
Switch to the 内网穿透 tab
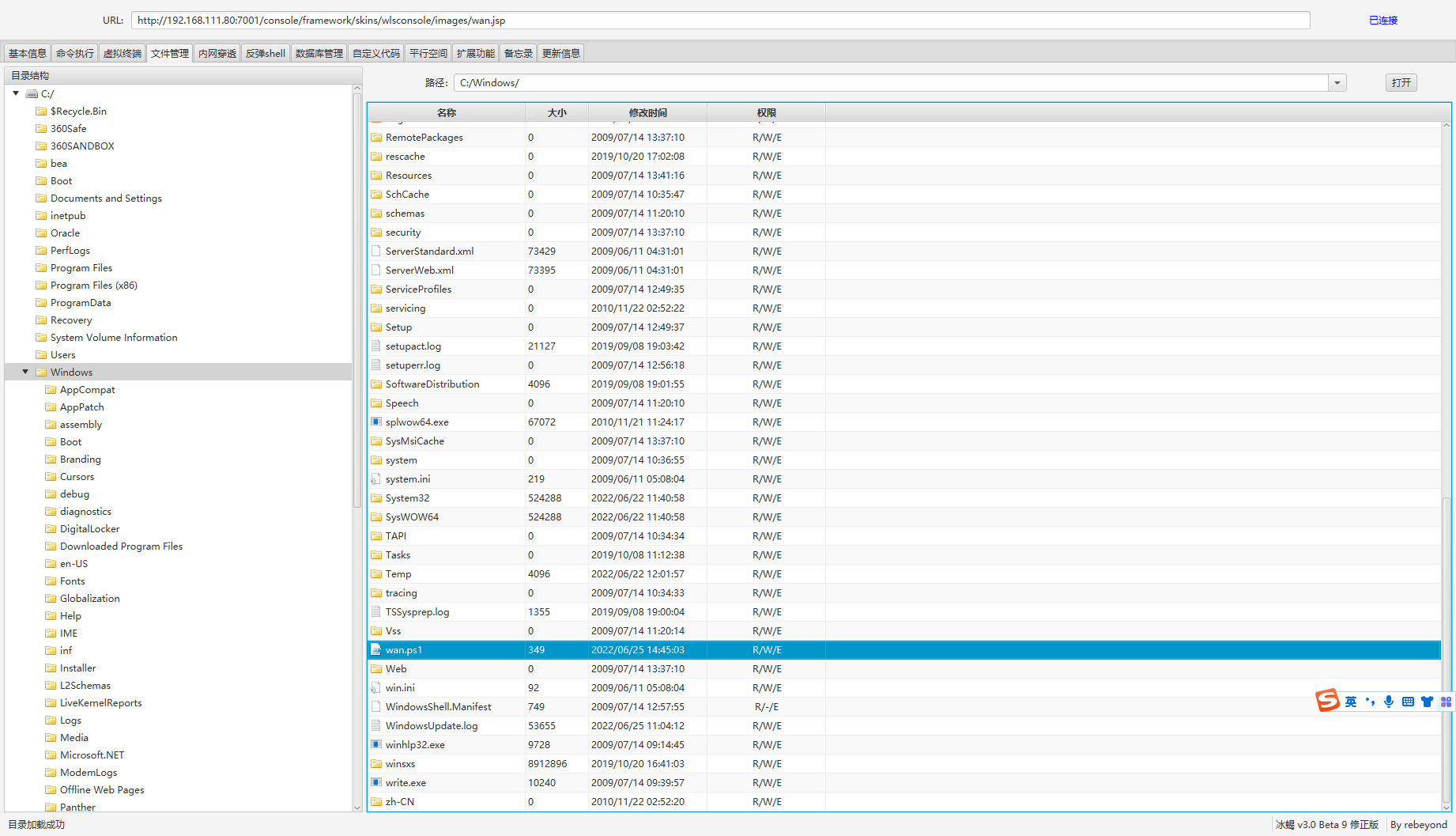point(217,53)
